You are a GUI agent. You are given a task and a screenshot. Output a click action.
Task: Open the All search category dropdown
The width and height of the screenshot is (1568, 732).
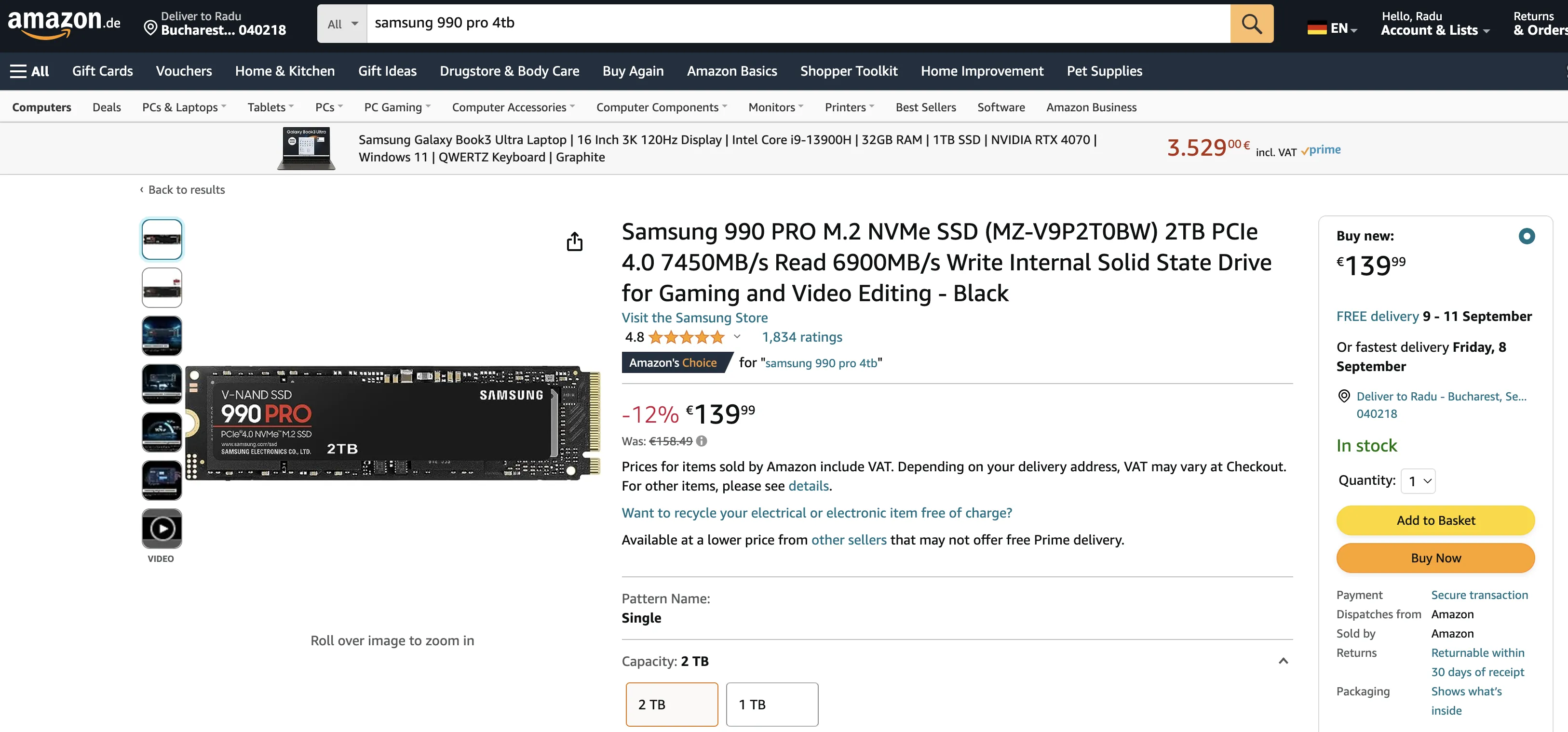click(x=342, y=24)
